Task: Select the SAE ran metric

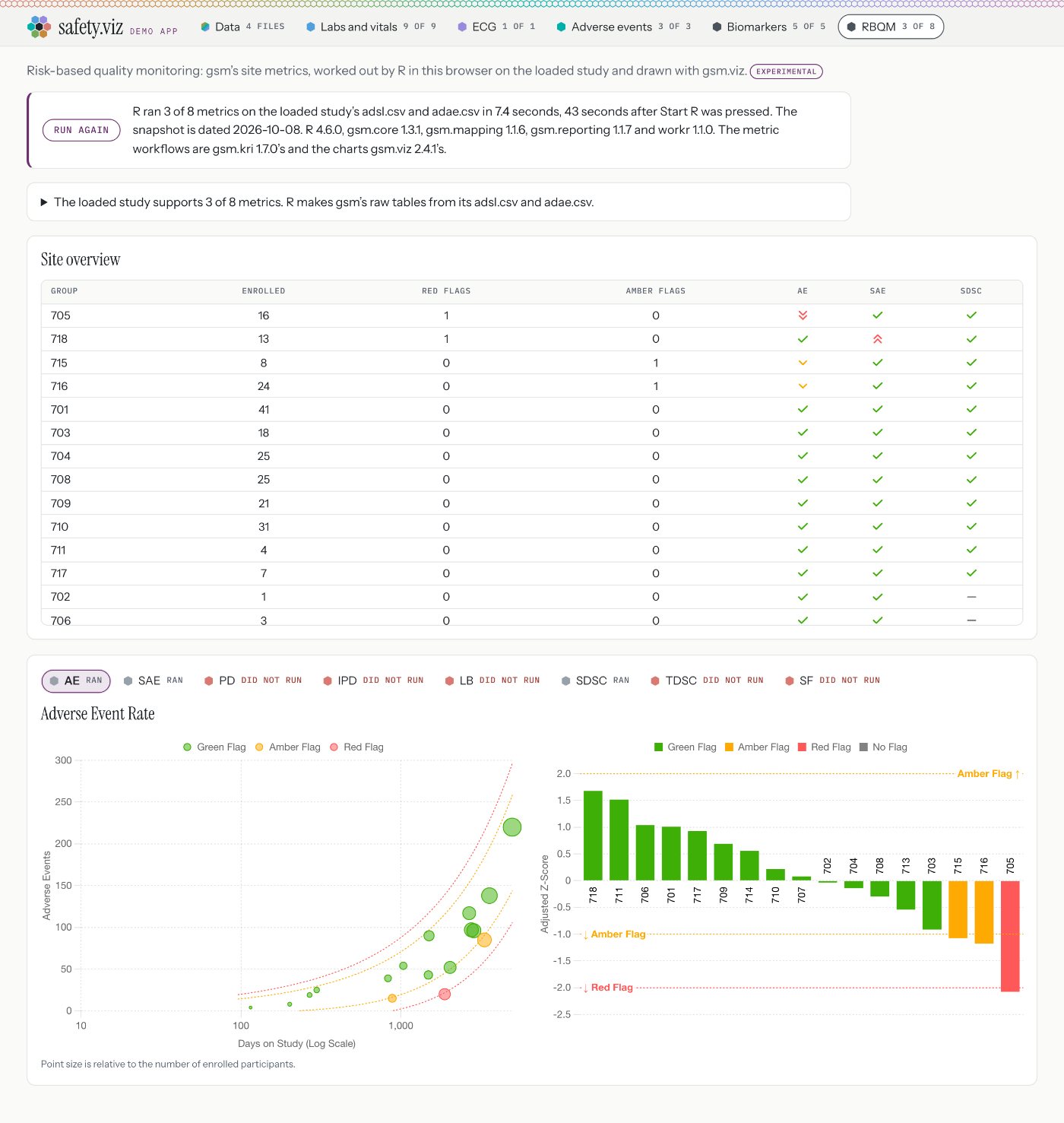Action: click(x=154, y=680)
